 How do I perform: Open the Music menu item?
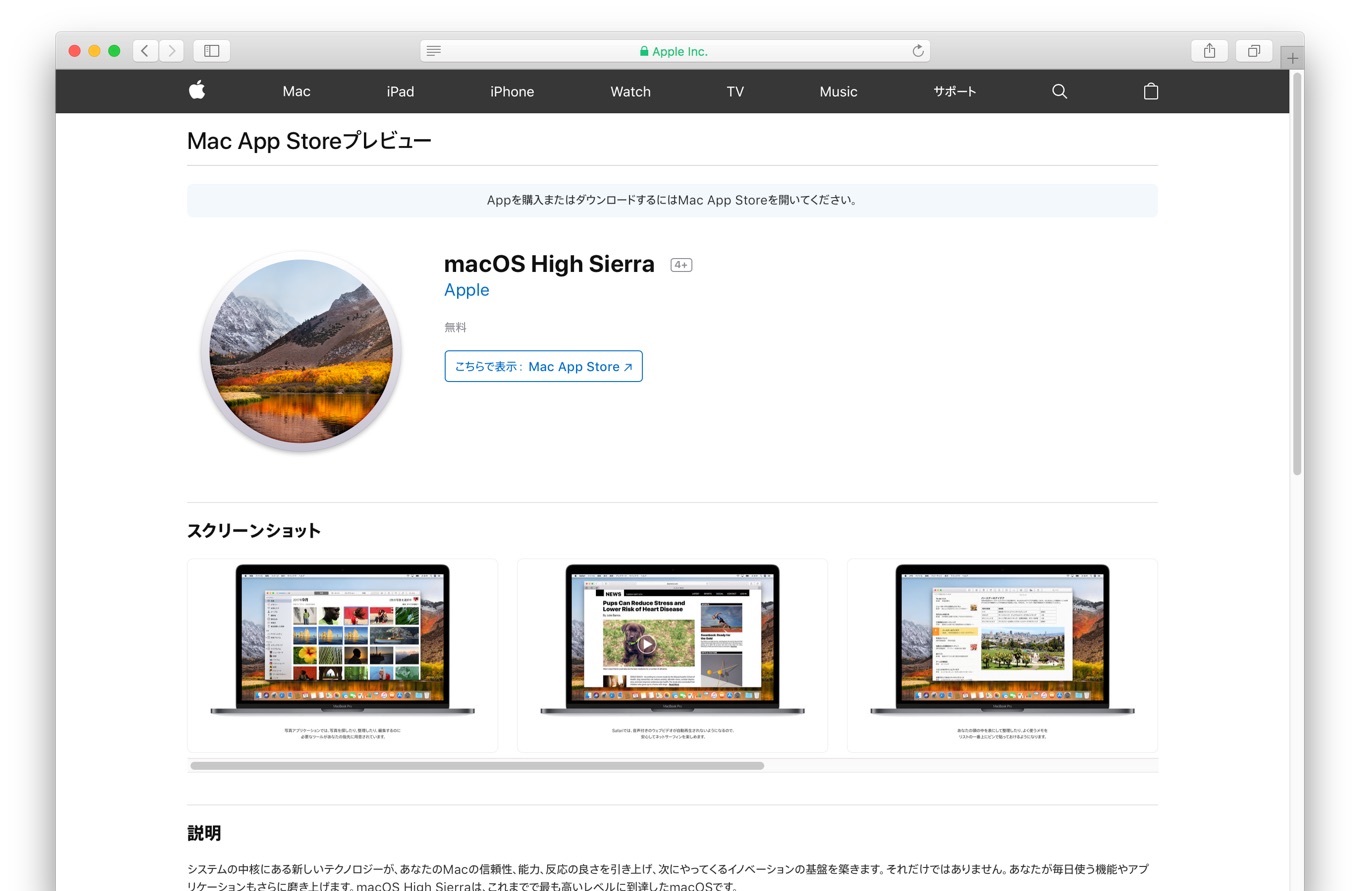tap(838, 91)
